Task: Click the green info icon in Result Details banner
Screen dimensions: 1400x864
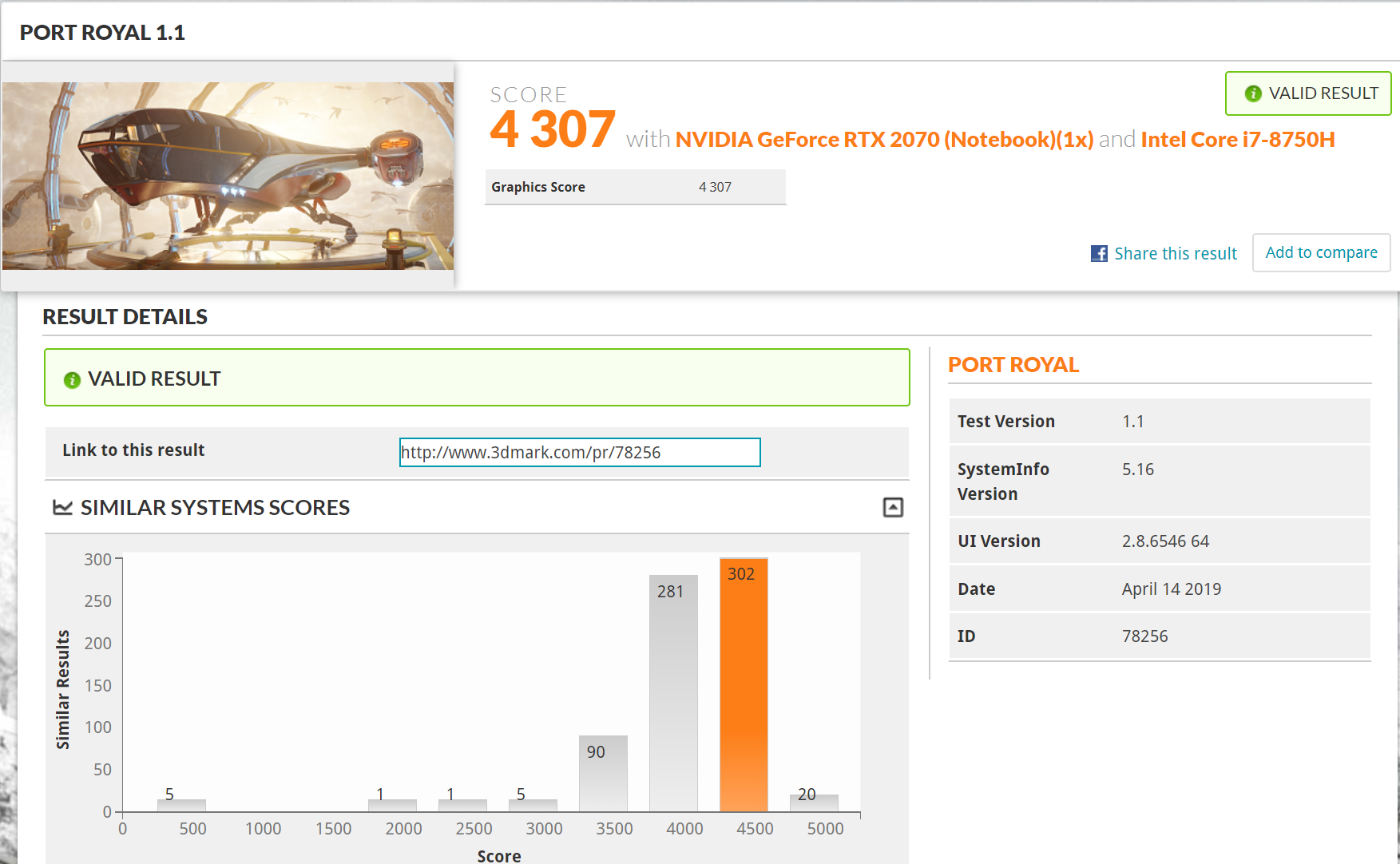Action: tap(72, 379)
